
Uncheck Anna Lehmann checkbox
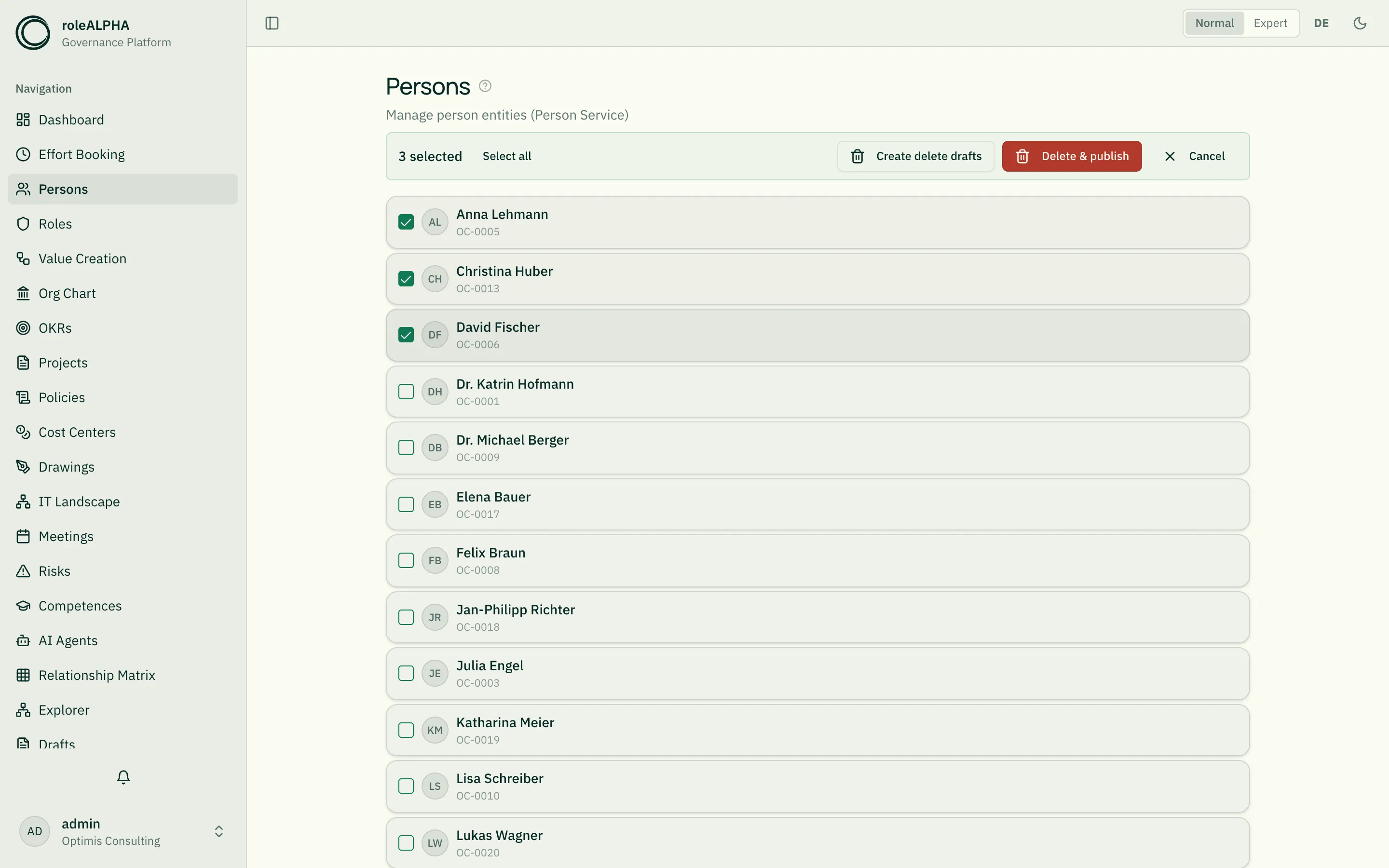pyautogui.click(x=406, y=222)
